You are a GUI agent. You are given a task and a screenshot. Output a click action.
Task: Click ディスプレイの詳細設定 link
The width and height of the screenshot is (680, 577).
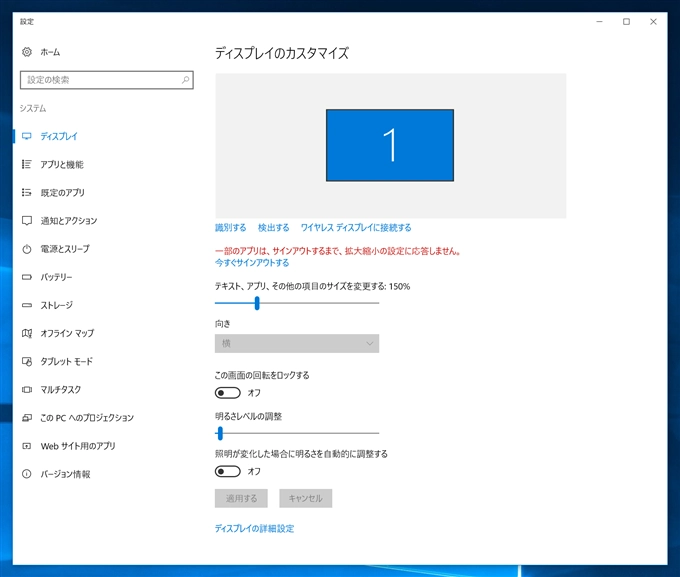coord(255,528)
